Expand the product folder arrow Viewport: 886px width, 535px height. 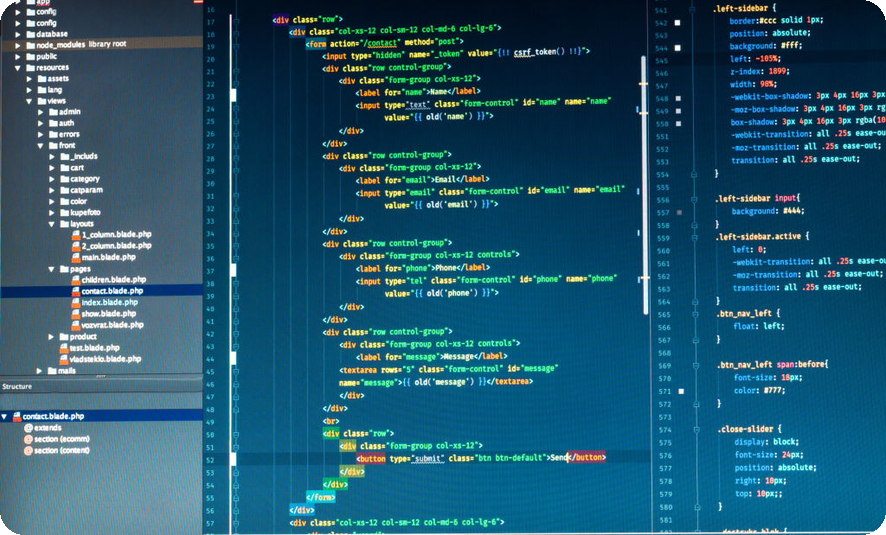tap(51, 337)
